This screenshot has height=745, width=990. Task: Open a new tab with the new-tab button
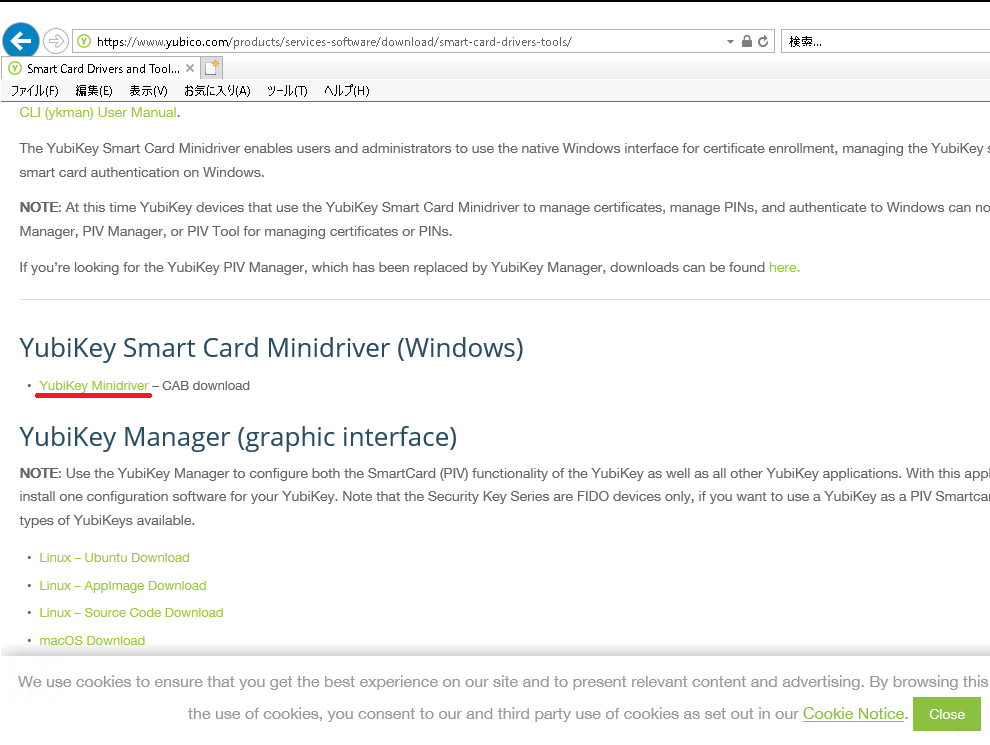tap(211, 68)
